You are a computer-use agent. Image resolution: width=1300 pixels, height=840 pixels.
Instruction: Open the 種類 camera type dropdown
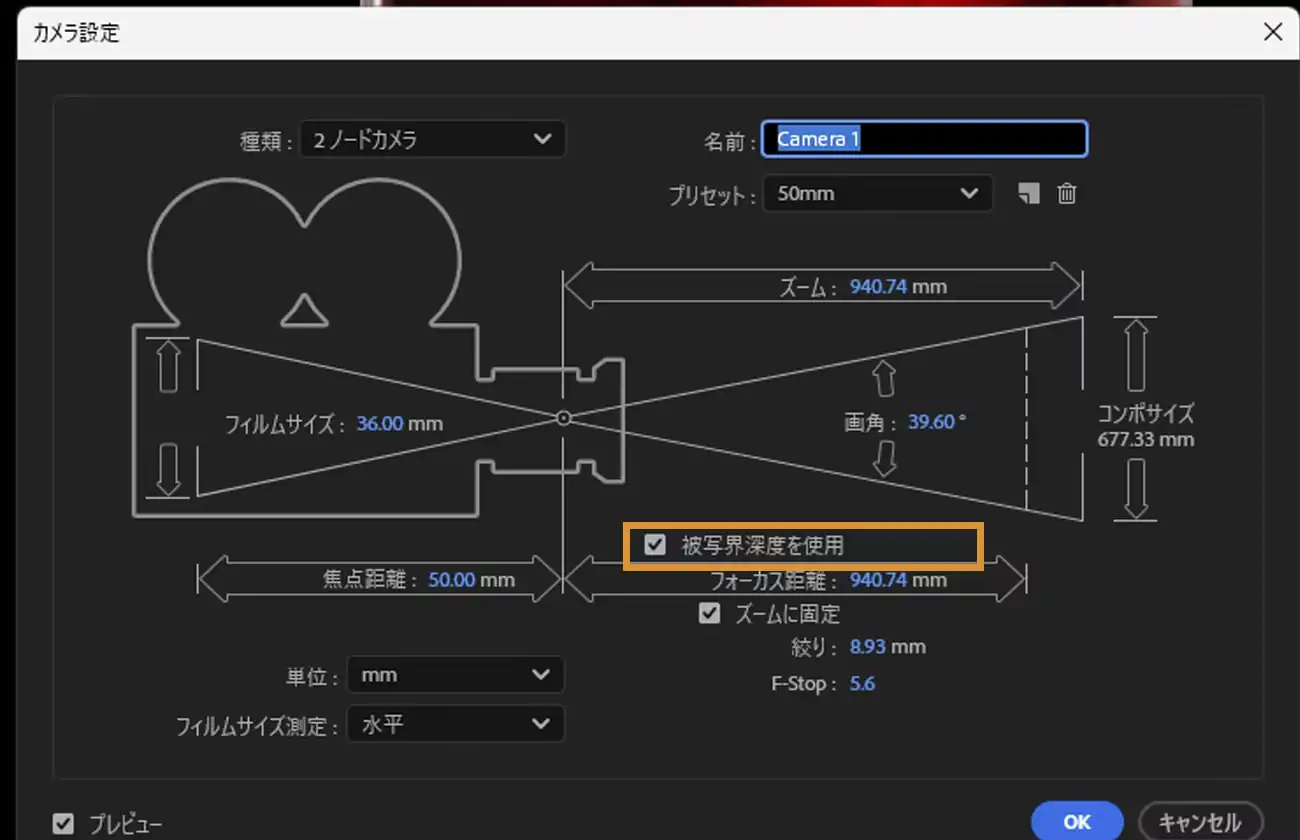(432, 139)
